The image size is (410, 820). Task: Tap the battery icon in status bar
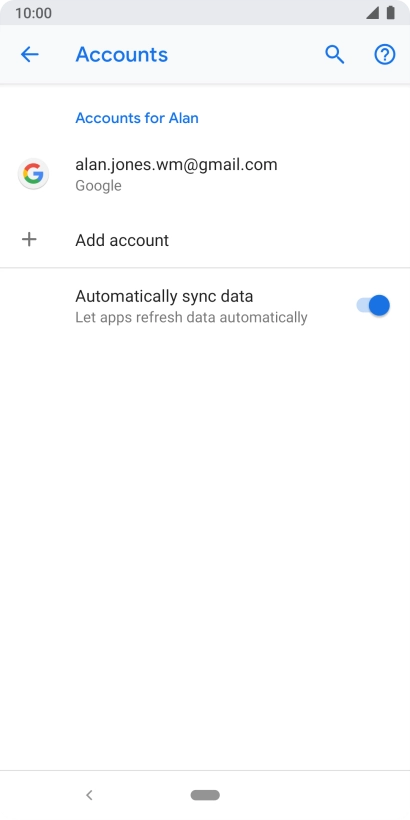pos(391,13)
